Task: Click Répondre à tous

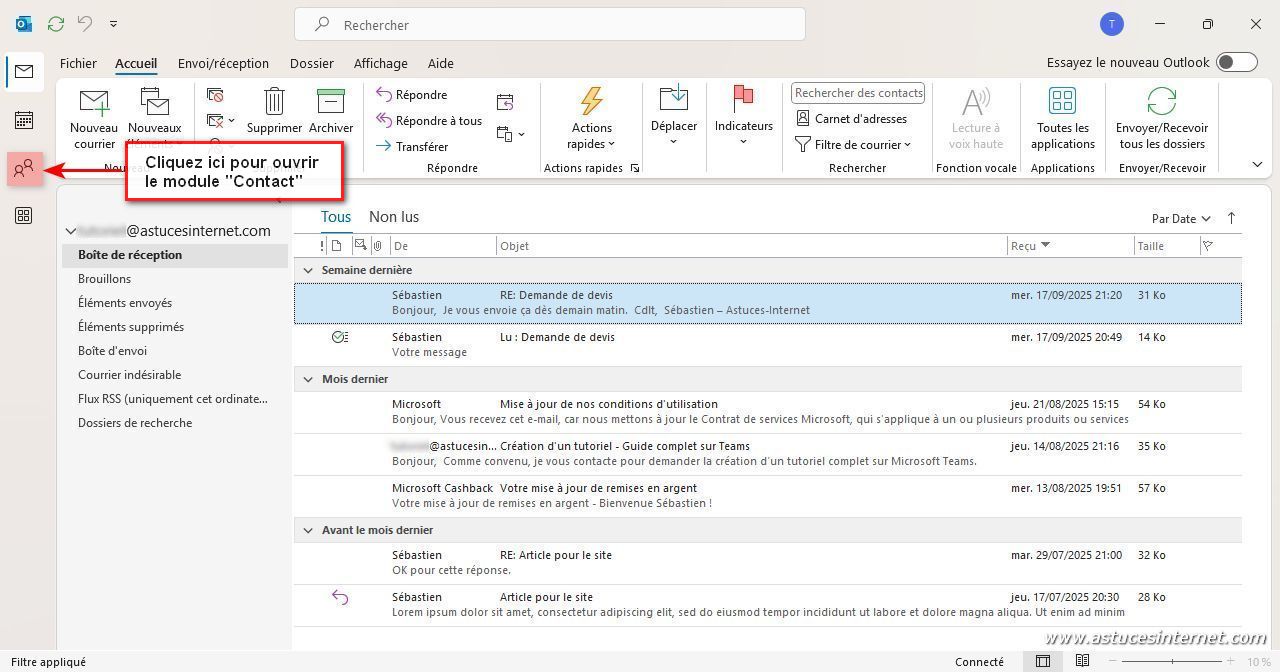Action: point(429,121)
